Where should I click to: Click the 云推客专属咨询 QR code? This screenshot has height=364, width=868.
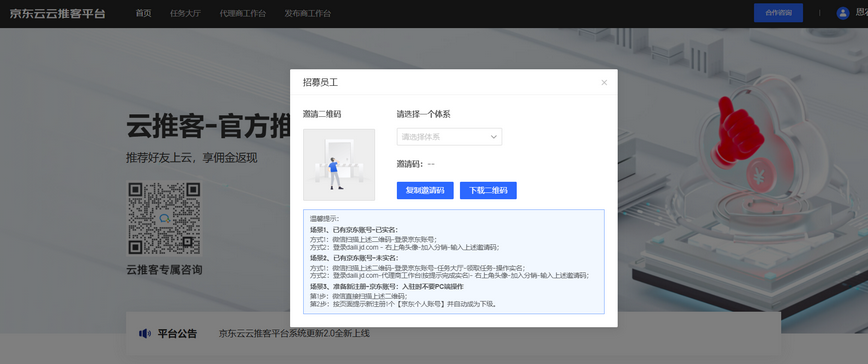click(x=164, y=219)
